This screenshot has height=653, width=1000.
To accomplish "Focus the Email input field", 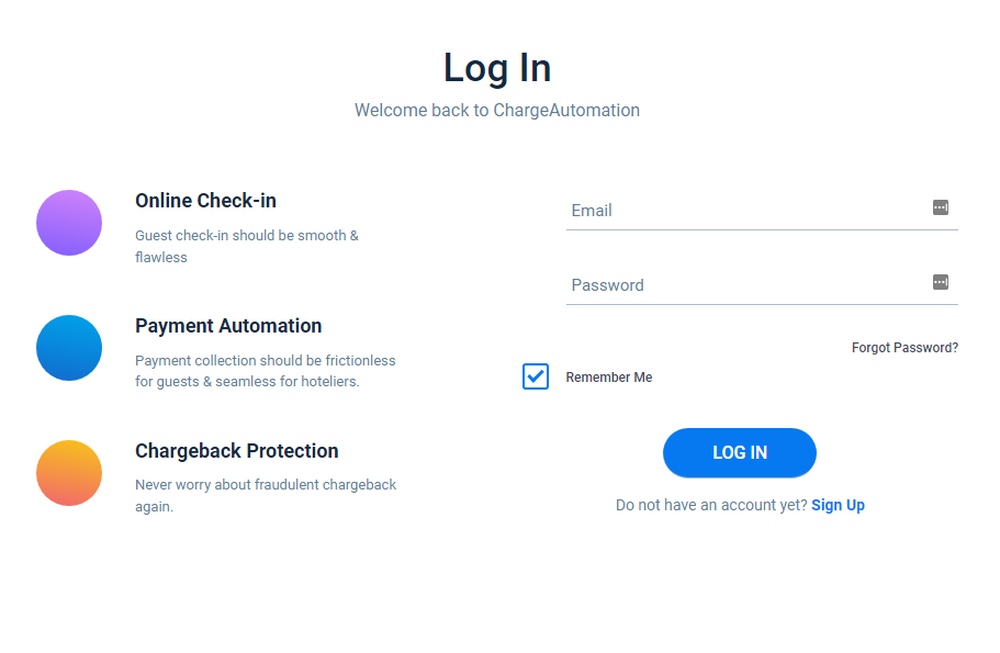I will click(x=761, y=210).
